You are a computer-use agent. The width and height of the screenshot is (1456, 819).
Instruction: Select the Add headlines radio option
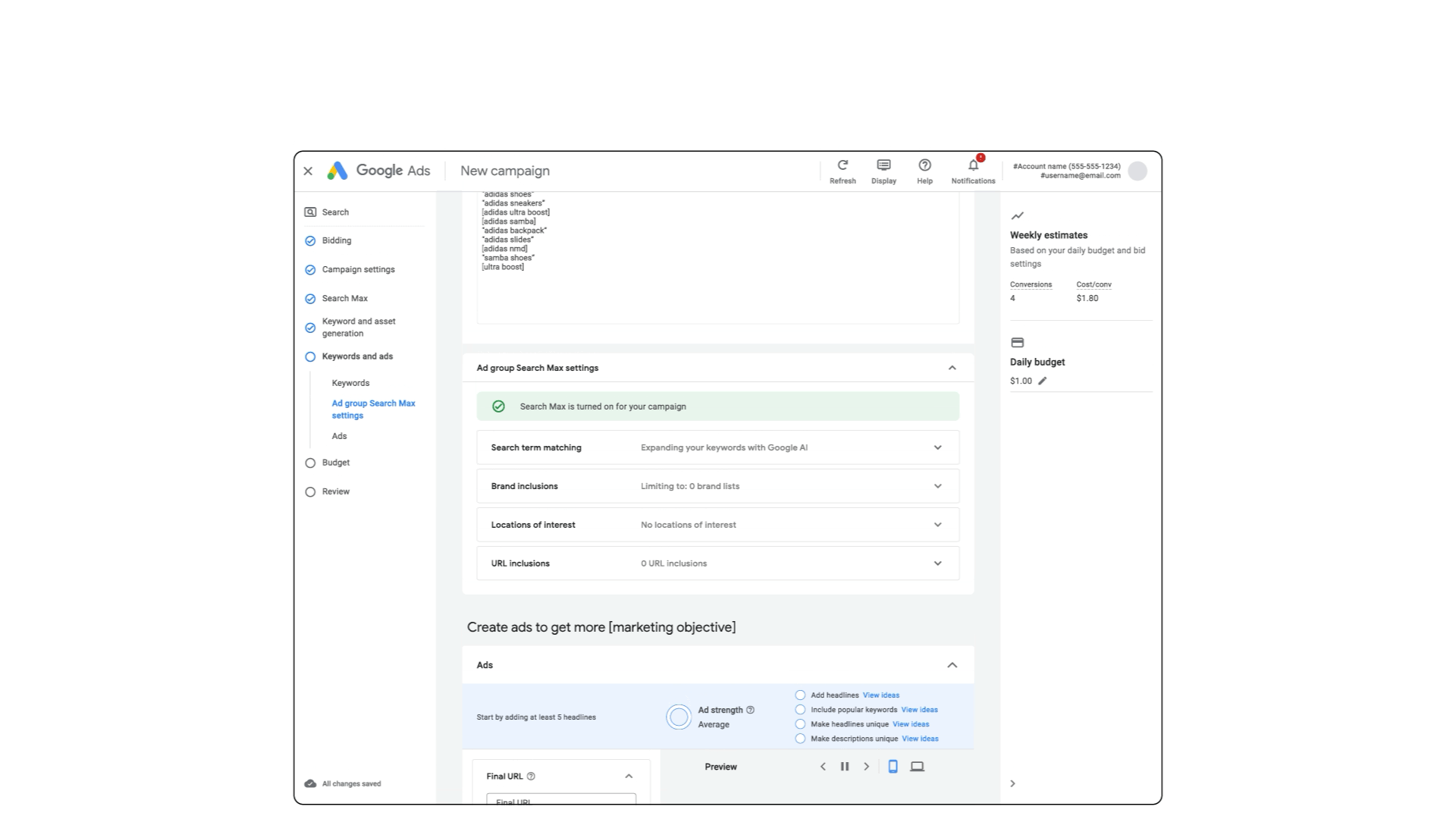click(800, 695)
